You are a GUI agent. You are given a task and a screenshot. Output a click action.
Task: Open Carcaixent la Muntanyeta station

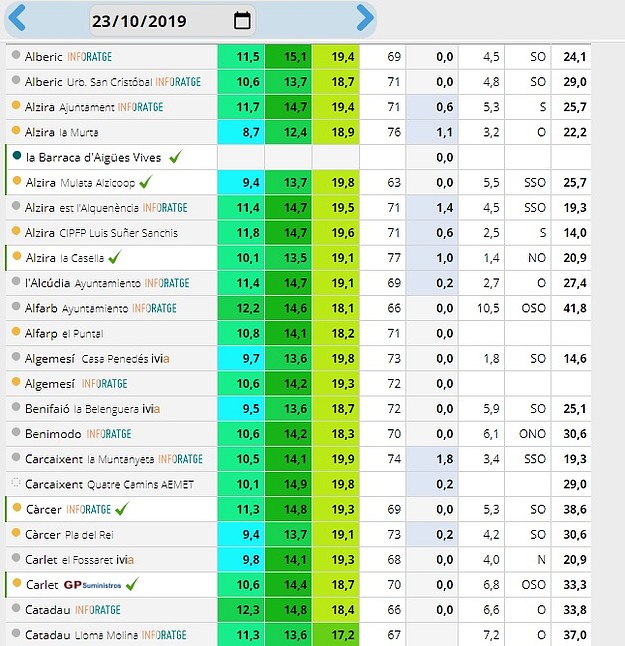coord(90,459)
